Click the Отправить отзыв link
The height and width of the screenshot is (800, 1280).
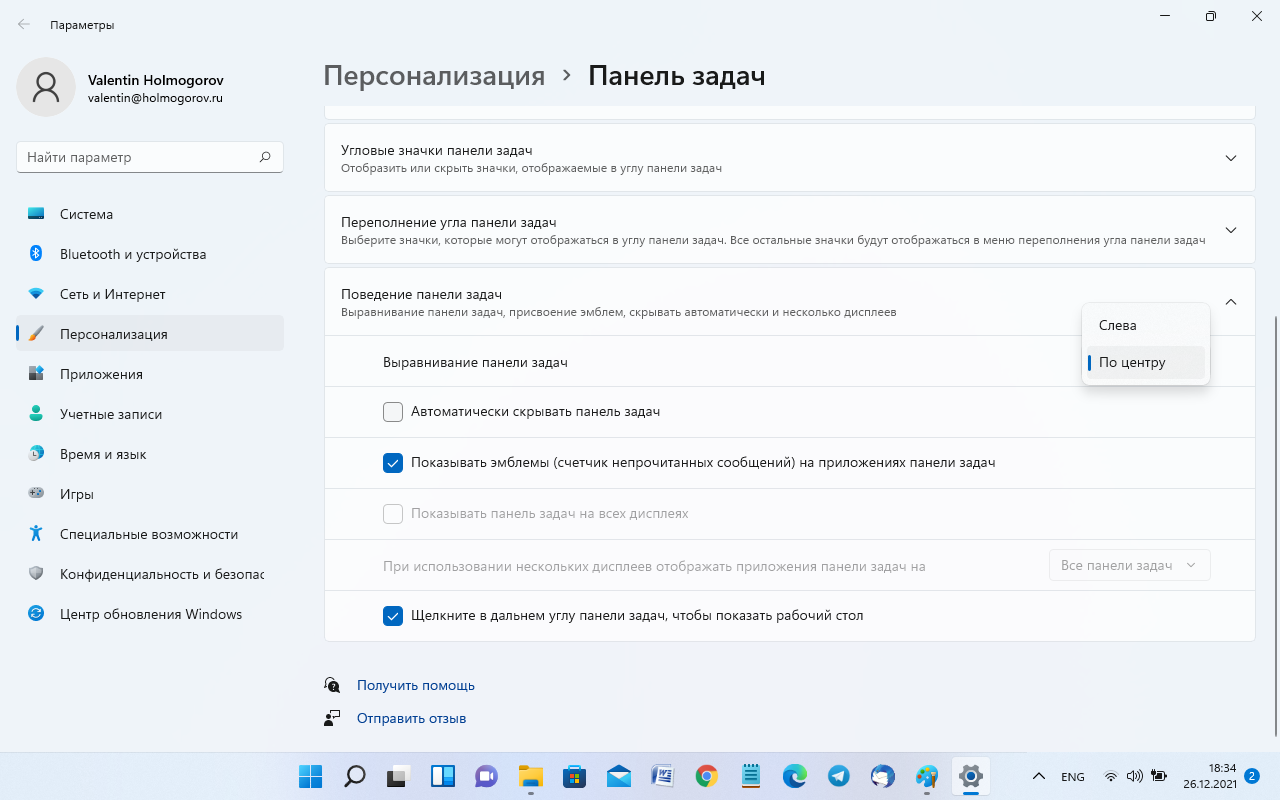coord(411,718)
